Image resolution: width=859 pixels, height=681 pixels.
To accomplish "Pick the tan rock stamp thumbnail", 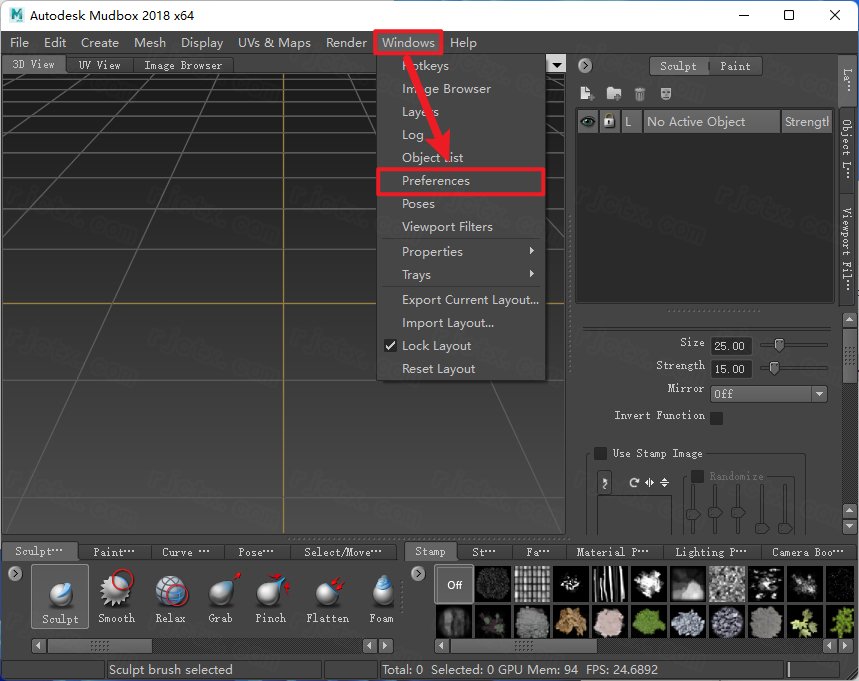I will [x=571, y=621].
